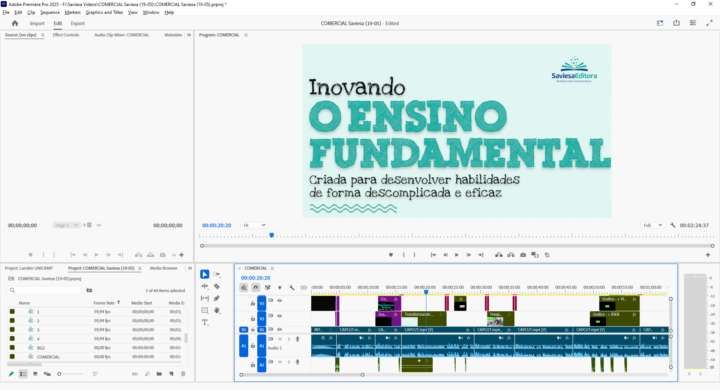Expand Project panel overflow chevrons
The width and height of the screenshot is (720, 390).
tap(189, 268)
